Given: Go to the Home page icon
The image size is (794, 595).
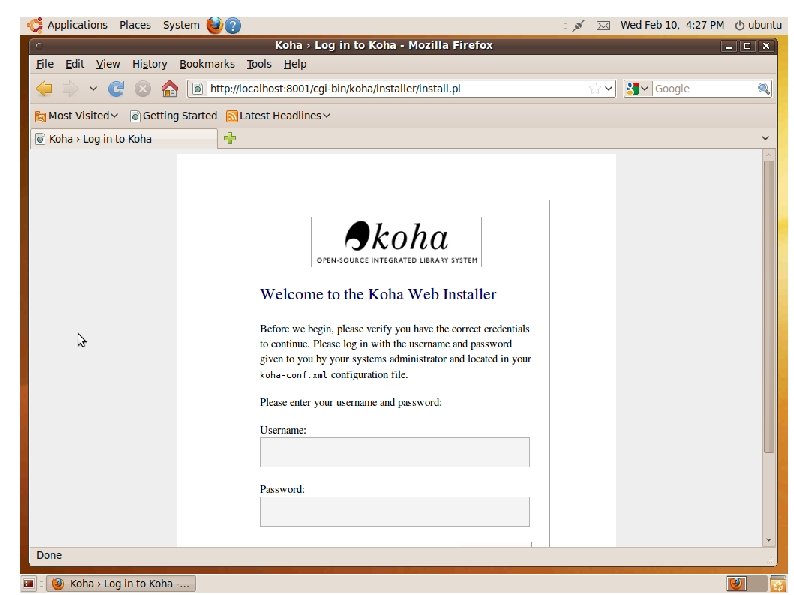Looking at the screenshot, I should tap(170, 89).
